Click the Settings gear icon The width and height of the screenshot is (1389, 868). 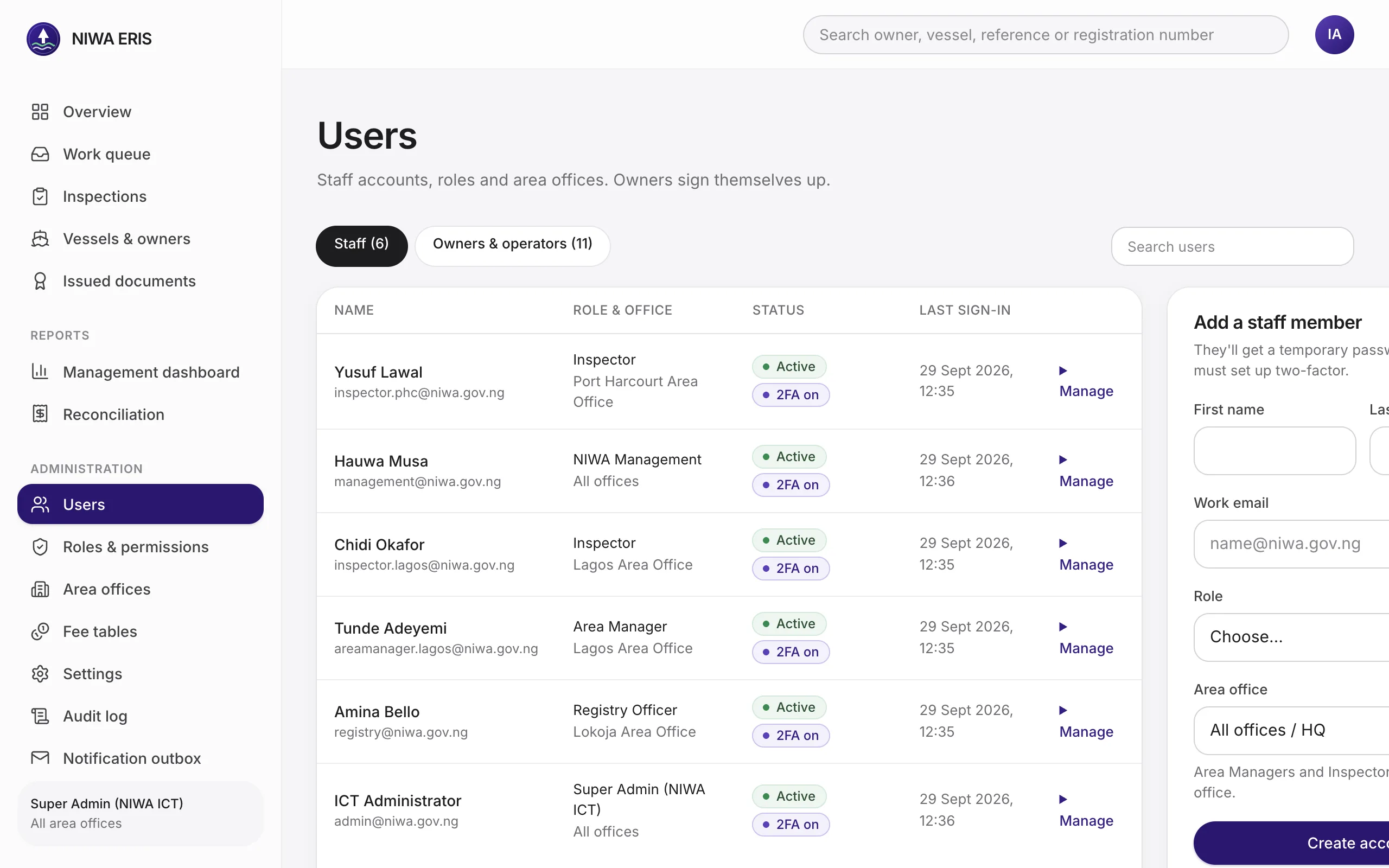point(40,674)
